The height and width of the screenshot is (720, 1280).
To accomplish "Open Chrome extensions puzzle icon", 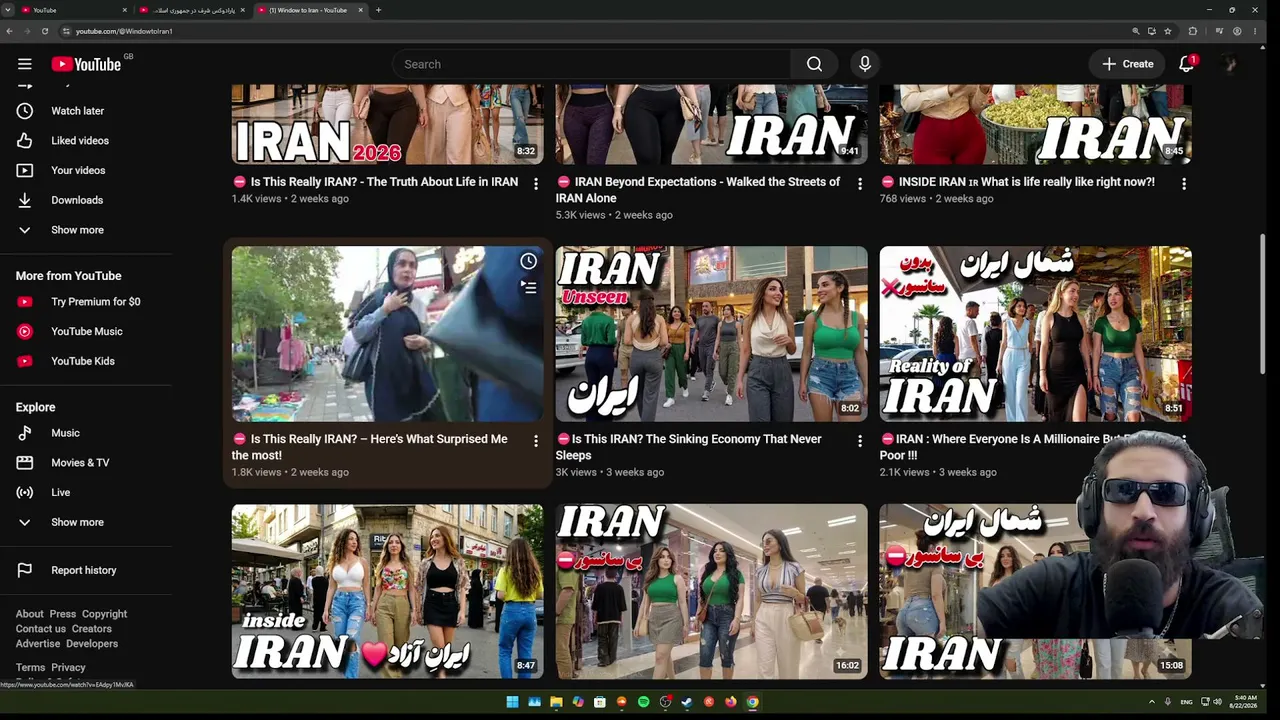I will pyautogui.click(x=1192, y=31).
